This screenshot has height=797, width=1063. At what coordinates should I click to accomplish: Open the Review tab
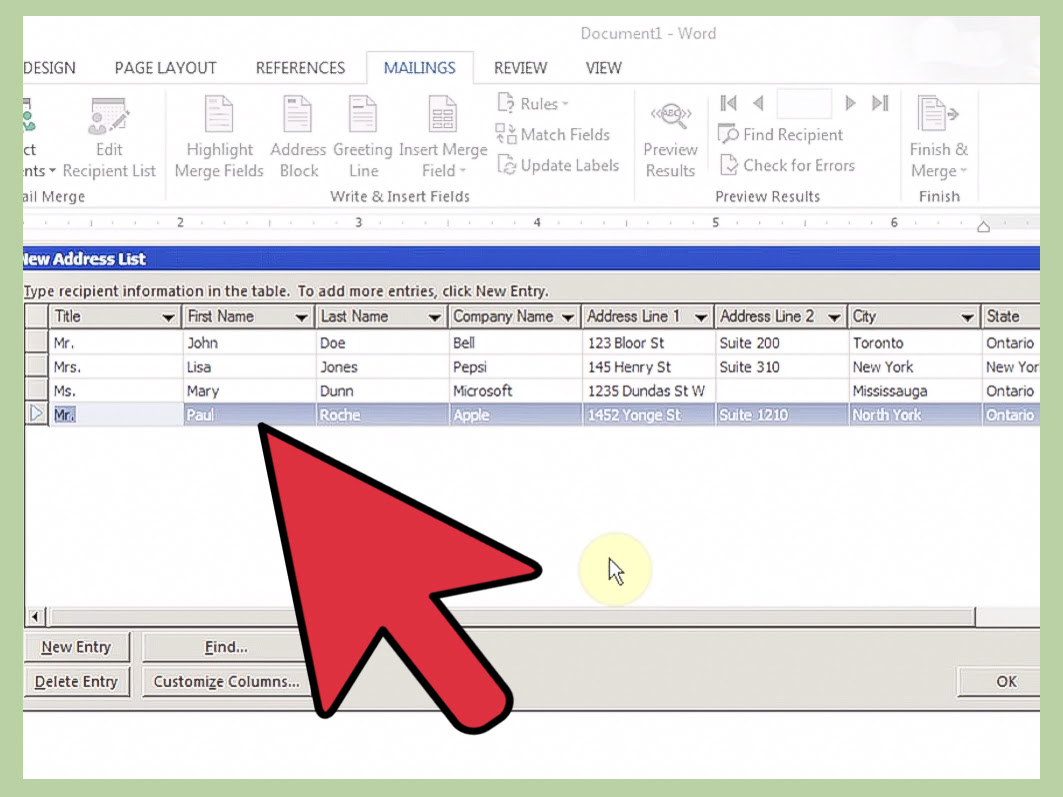(520, 68)
